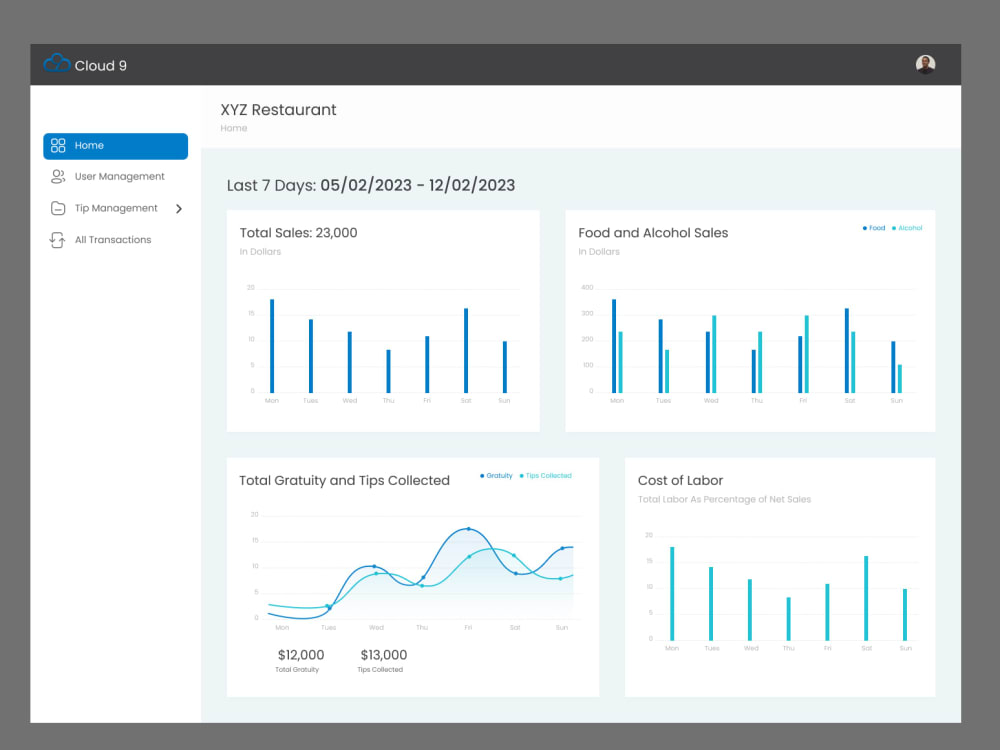Click Wednesday point on Gratuity line
Viewport: 1000px width, 750px height.
[x=374, y=566]
